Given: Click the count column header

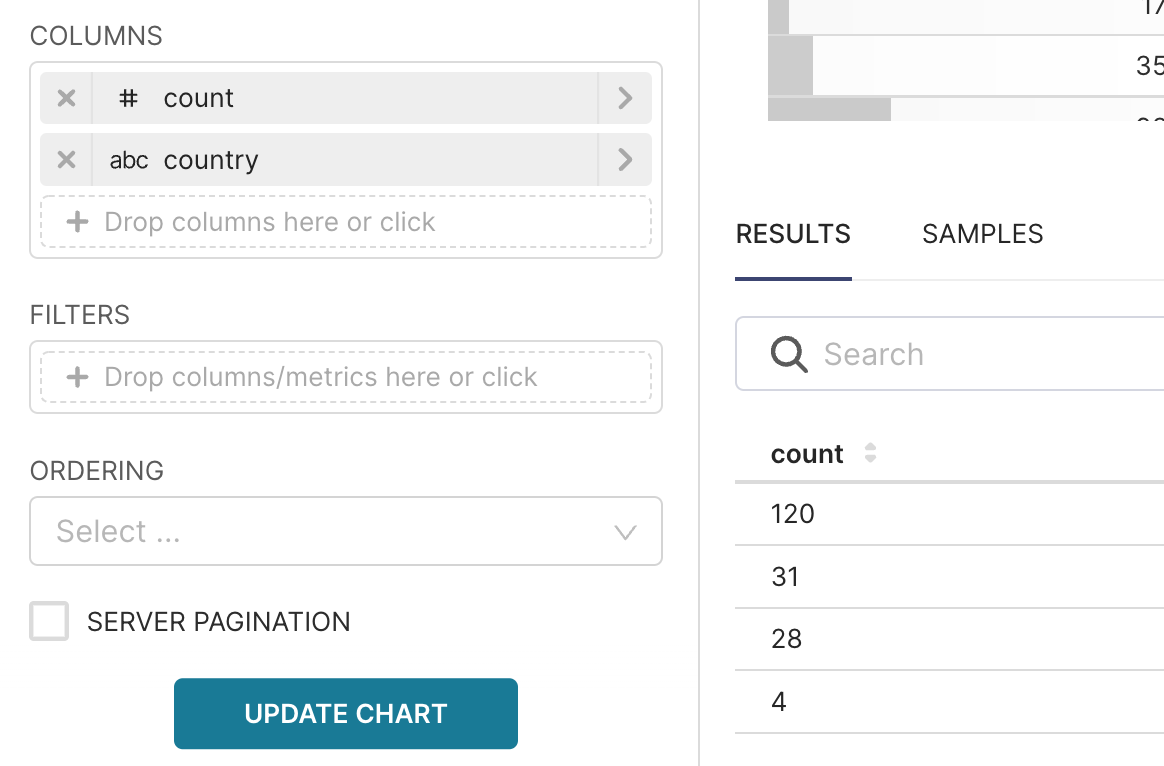Looking at the screenshot, I should click(807, 454).
